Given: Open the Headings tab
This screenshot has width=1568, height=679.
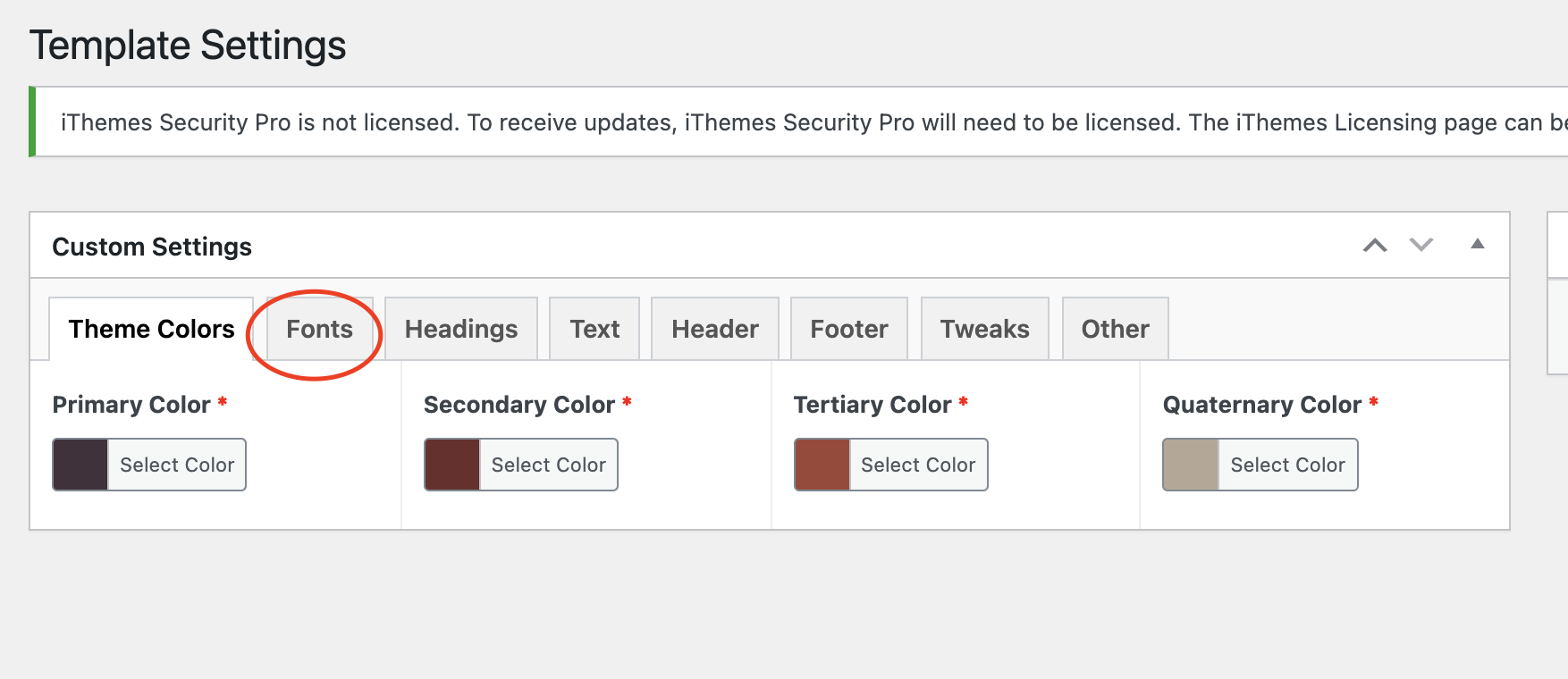Looking at the screenshot, I should click(461, 329).
